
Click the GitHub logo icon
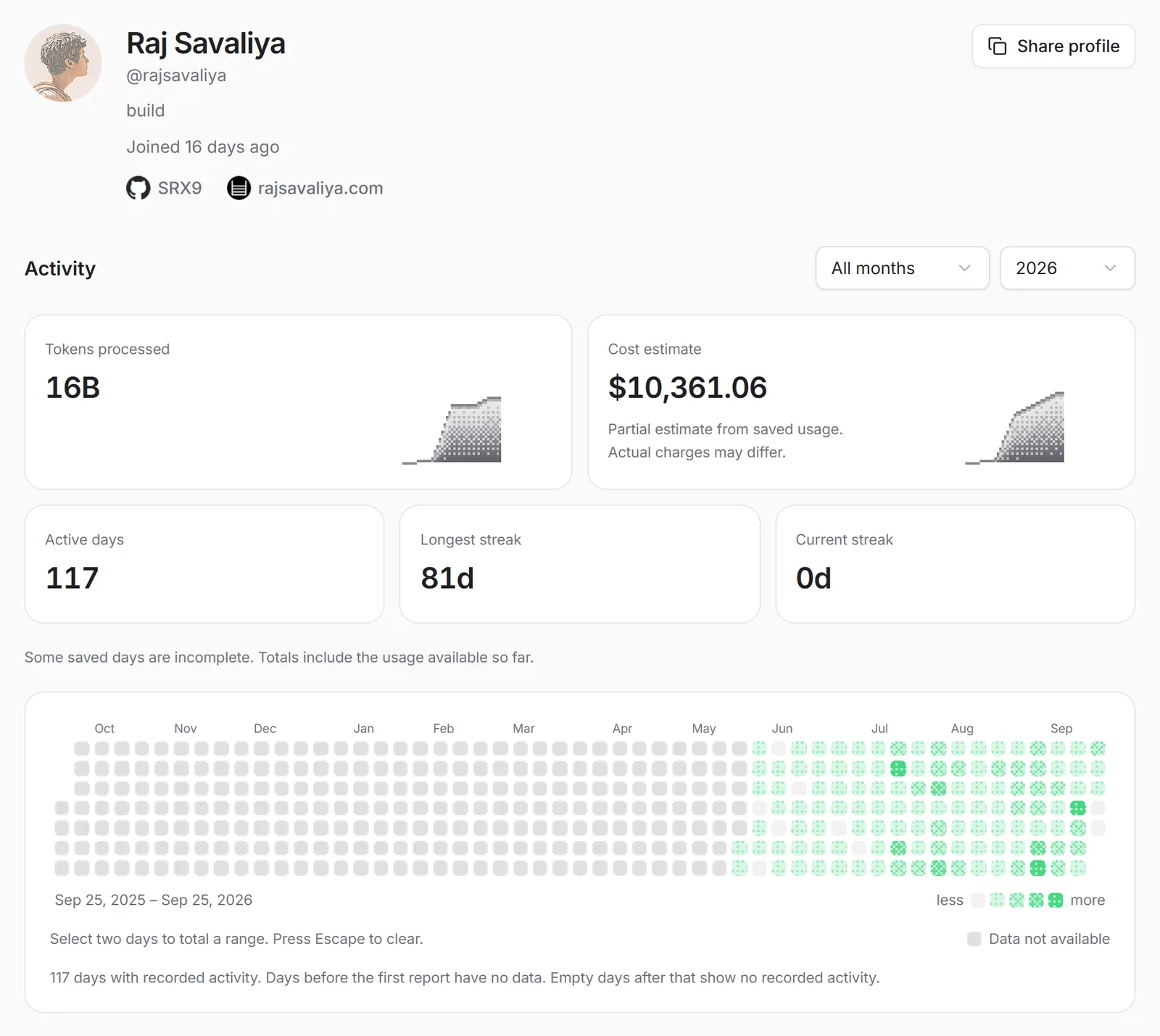click(x=138, y=188)
